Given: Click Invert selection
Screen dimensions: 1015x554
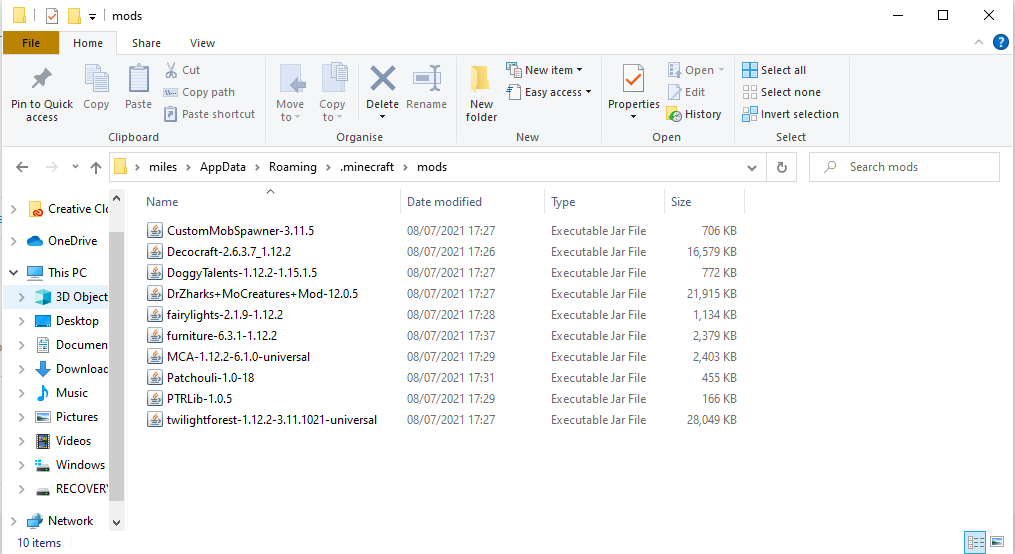Looking at the screenshot, I should point(790,114).
